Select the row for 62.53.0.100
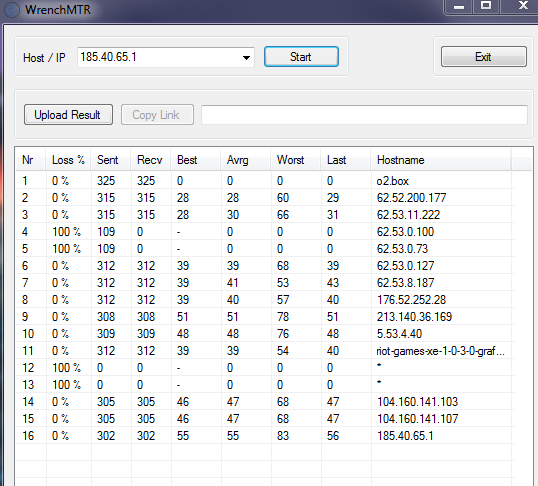 [265, 232]
